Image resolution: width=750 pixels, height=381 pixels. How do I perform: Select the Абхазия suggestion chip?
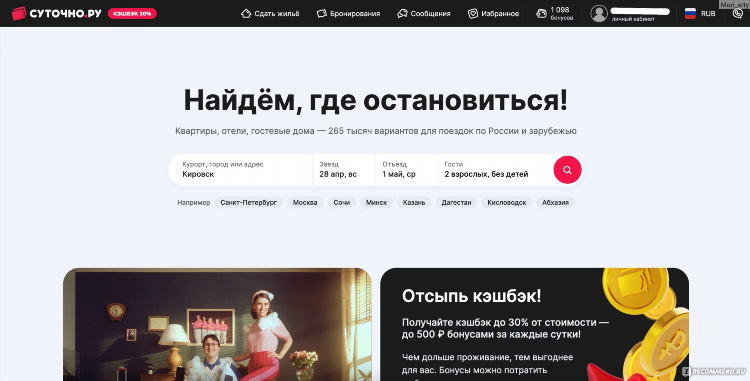point(555,203)
